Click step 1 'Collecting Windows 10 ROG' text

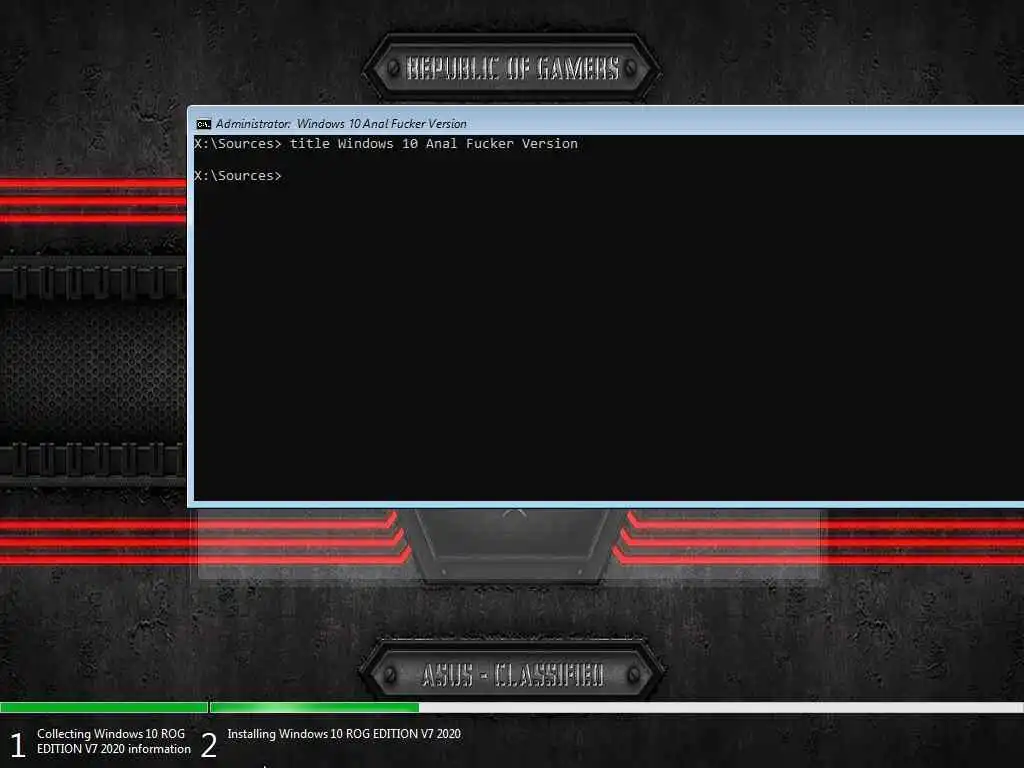(114, 741)
